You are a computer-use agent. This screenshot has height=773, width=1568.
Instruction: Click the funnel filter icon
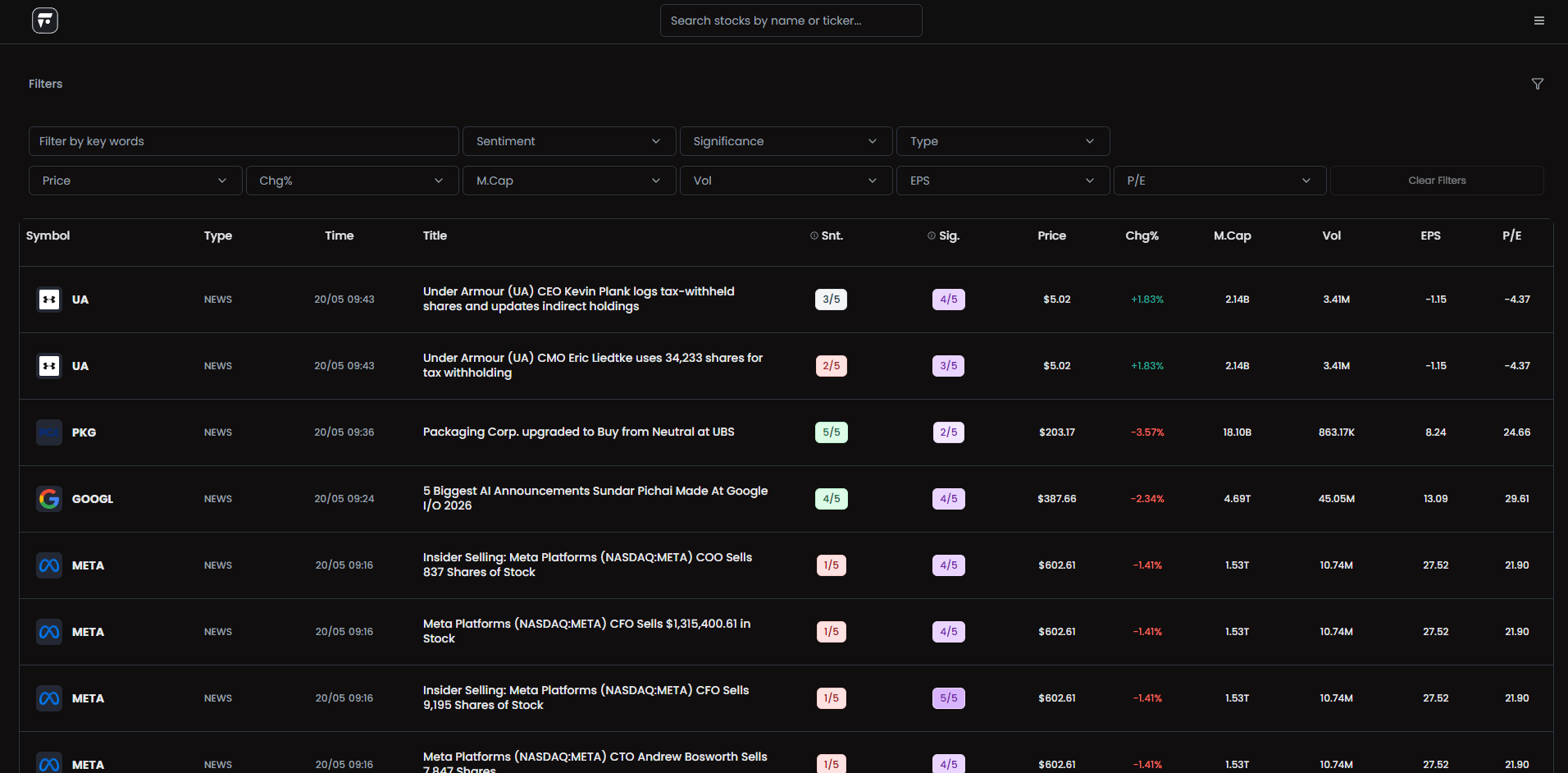(x=1538, y=84)
